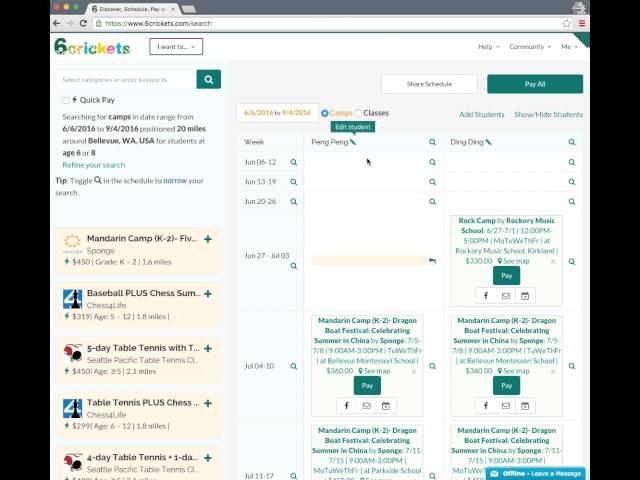Viewport: 640px width, 480px height.
Task: Add 4-day Table Tennis • 1-da... via plus
Action: click(208, 458)
